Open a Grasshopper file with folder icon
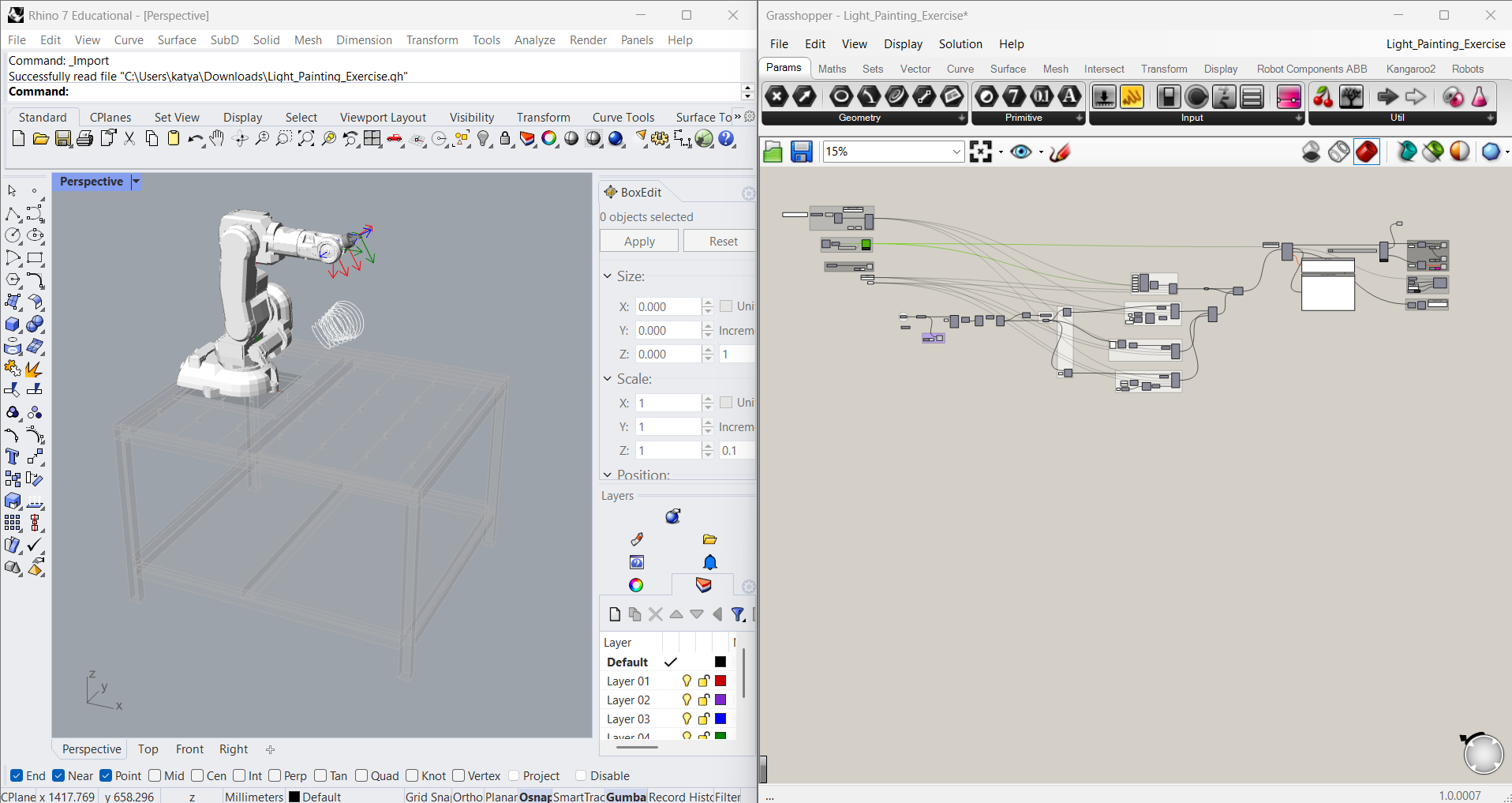This screenshot has width=1512, height=803. [x=773, y=152]
